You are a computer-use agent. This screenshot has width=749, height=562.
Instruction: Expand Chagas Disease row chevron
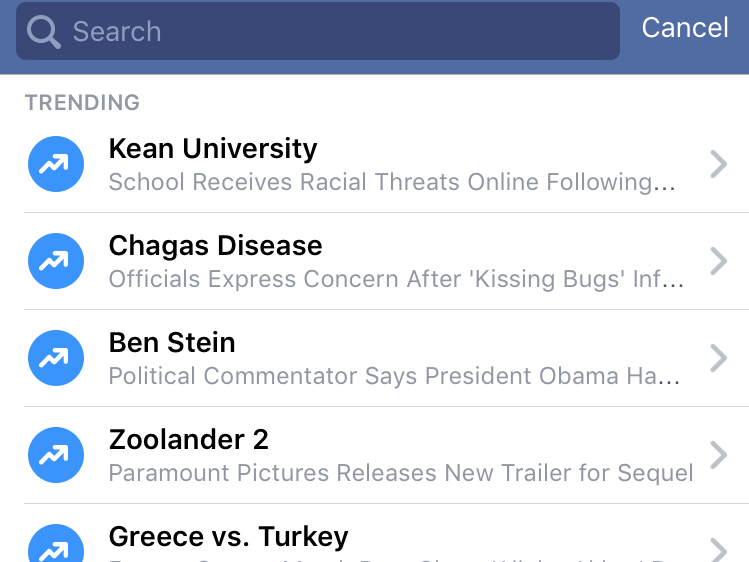(717, 261)
